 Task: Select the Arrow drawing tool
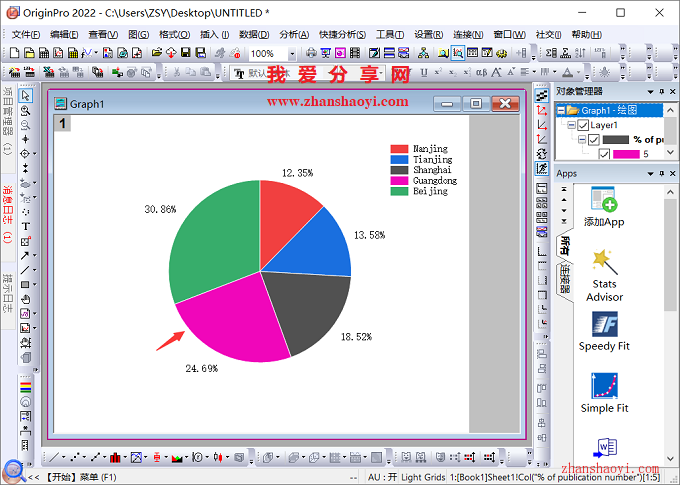(25, 256)
